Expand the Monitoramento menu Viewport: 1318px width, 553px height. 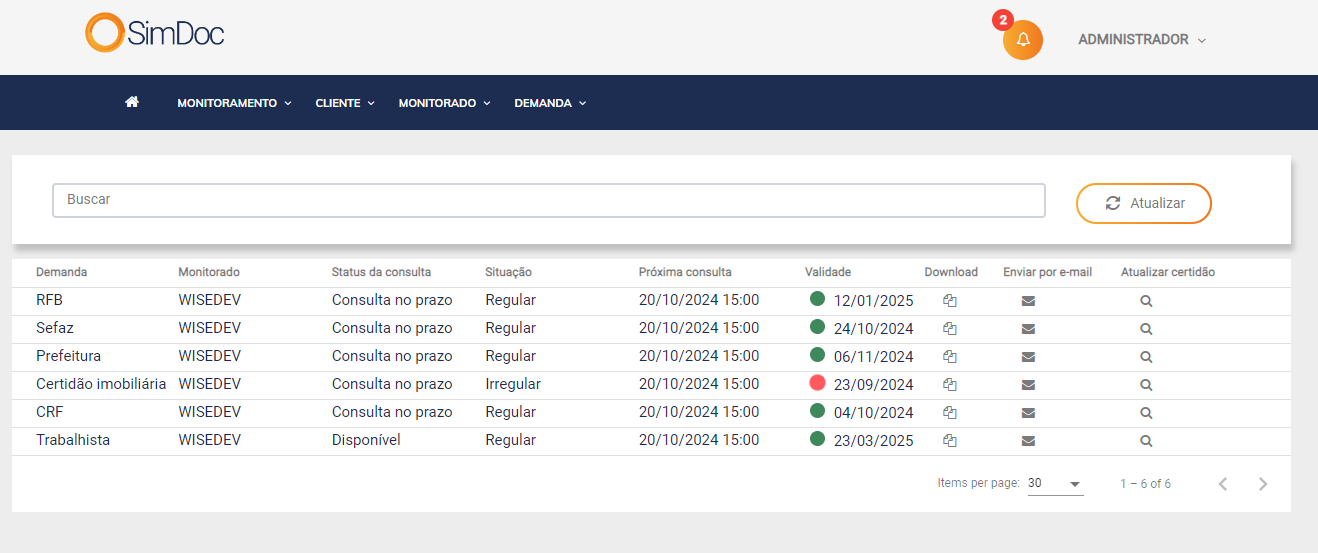(234, 103)
